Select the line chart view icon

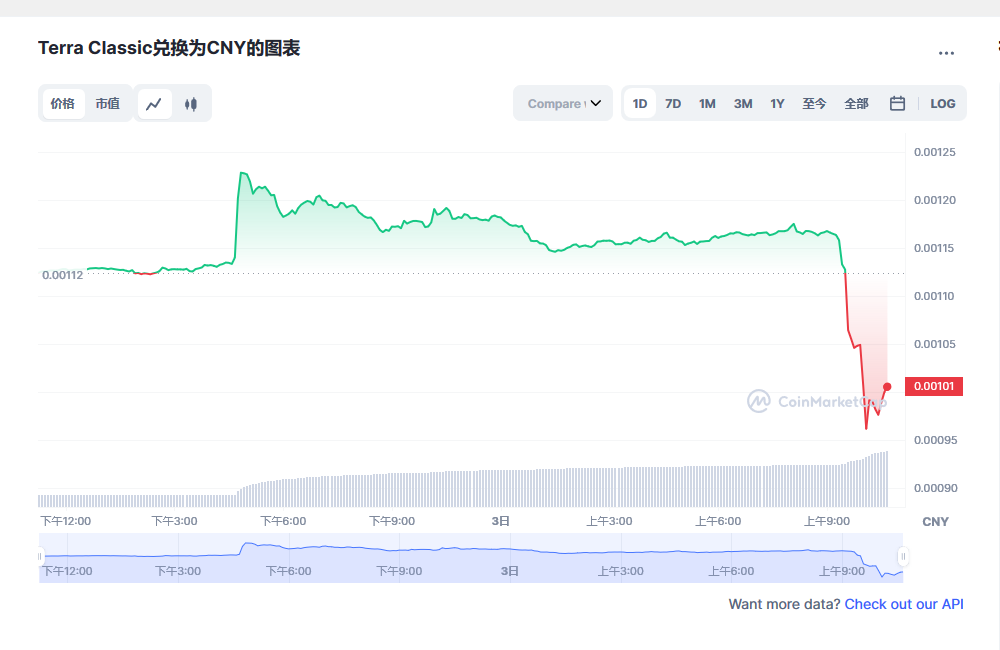[154, 103]
